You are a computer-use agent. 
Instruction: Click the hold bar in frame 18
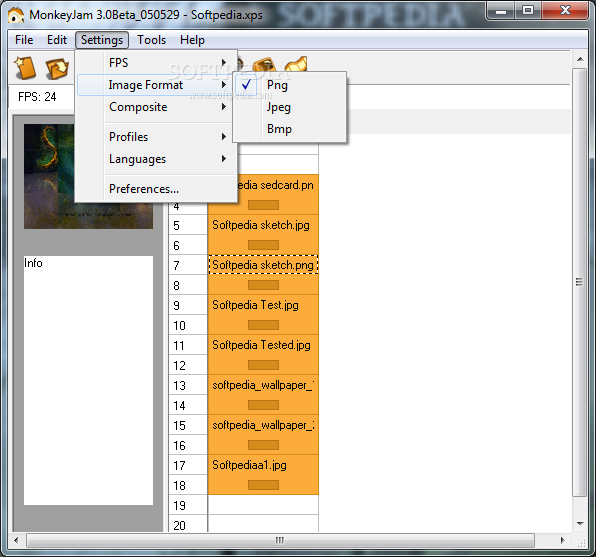click(x=263, y=485)
